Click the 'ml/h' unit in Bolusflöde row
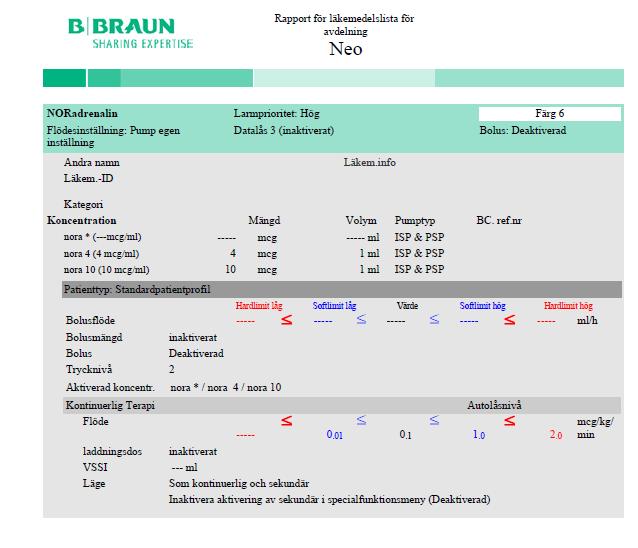The height and width of the screenshot is (548, 638). pyautogui.click(x=587, y=321)
